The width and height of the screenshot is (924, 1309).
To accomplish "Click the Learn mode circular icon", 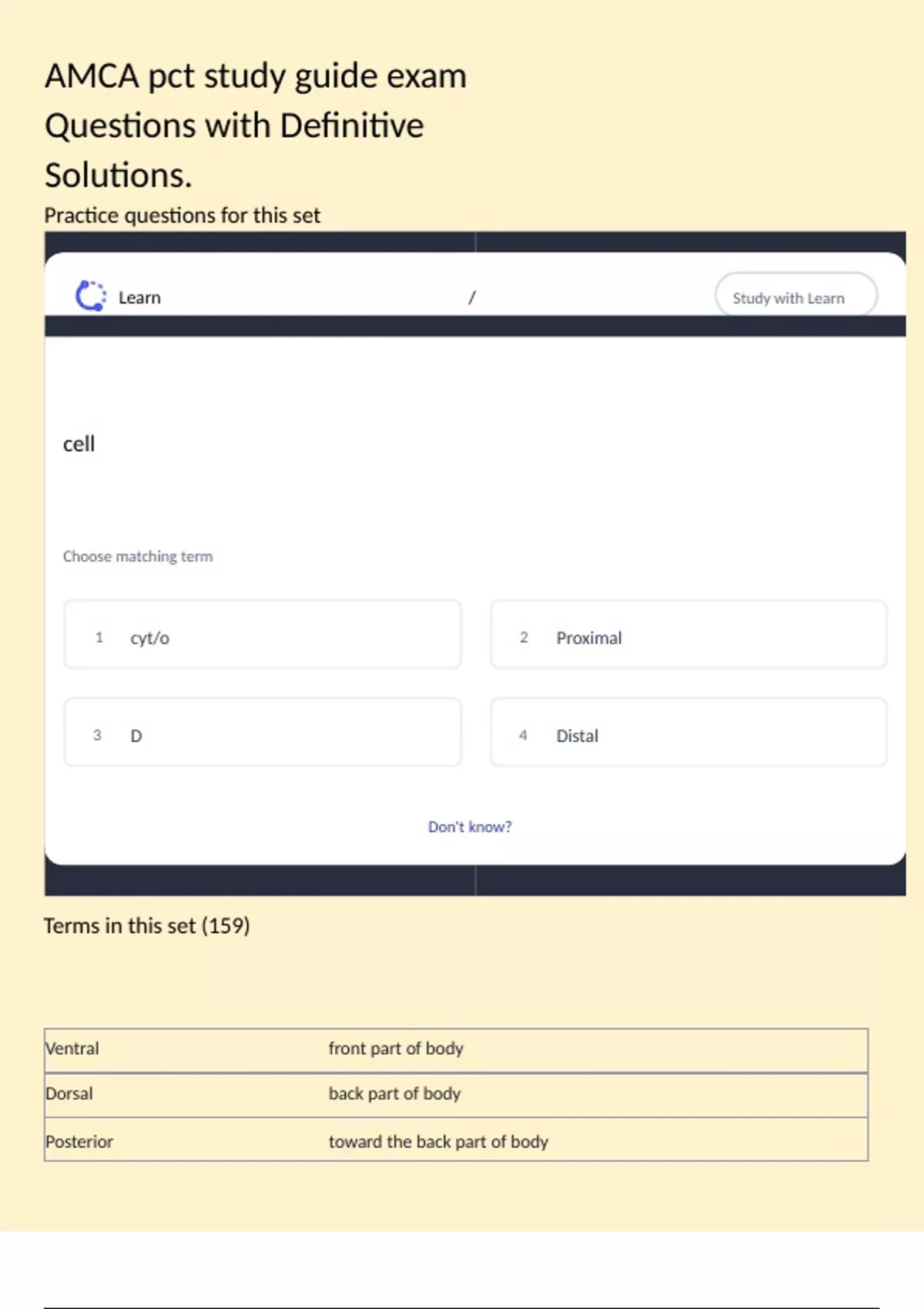I will [x=91, y=296].
